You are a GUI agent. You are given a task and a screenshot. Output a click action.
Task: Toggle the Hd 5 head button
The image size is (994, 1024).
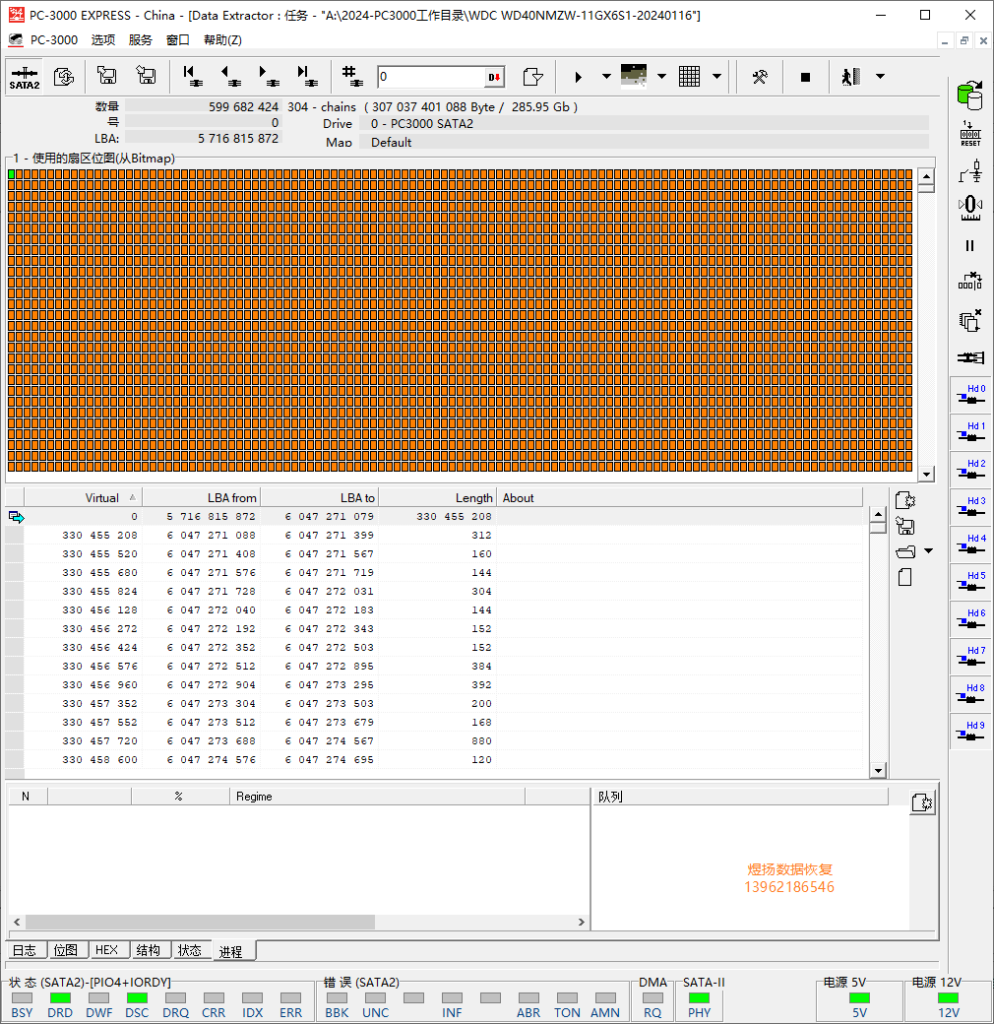point(969,582)
